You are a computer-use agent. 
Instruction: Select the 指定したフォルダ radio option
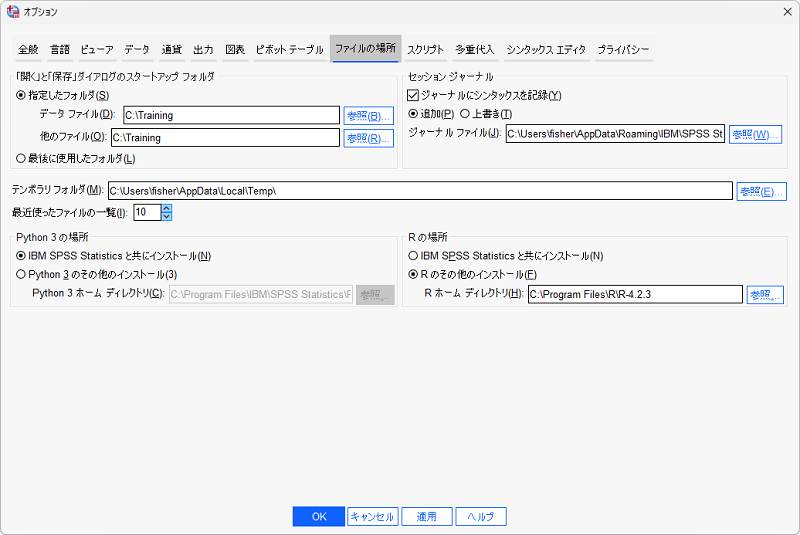[63, 95]
